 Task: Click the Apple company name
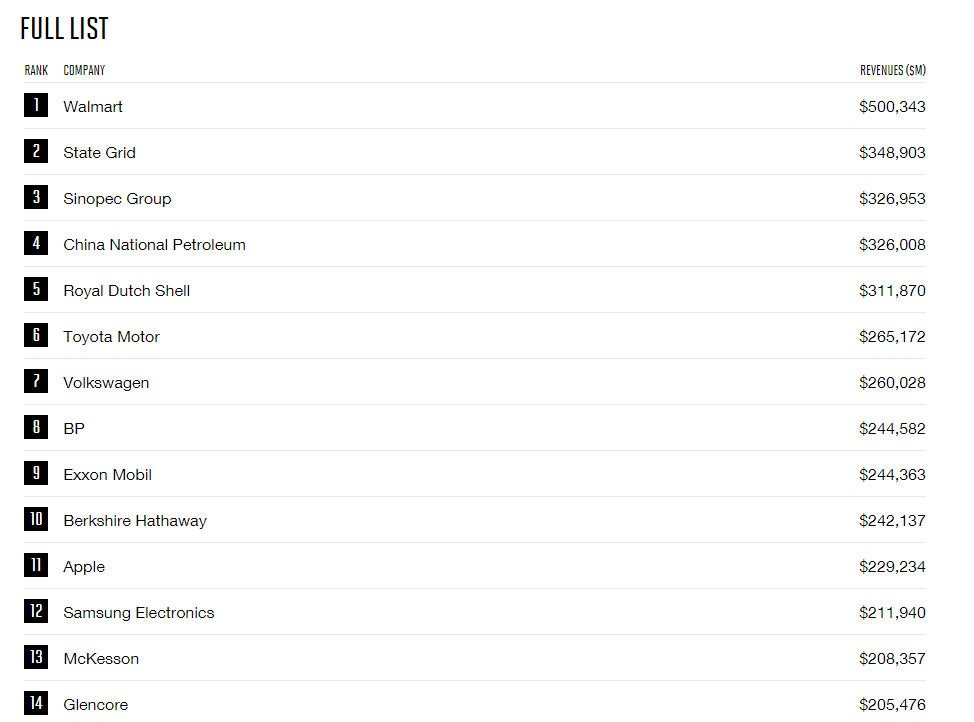click(x=84, y=567)
